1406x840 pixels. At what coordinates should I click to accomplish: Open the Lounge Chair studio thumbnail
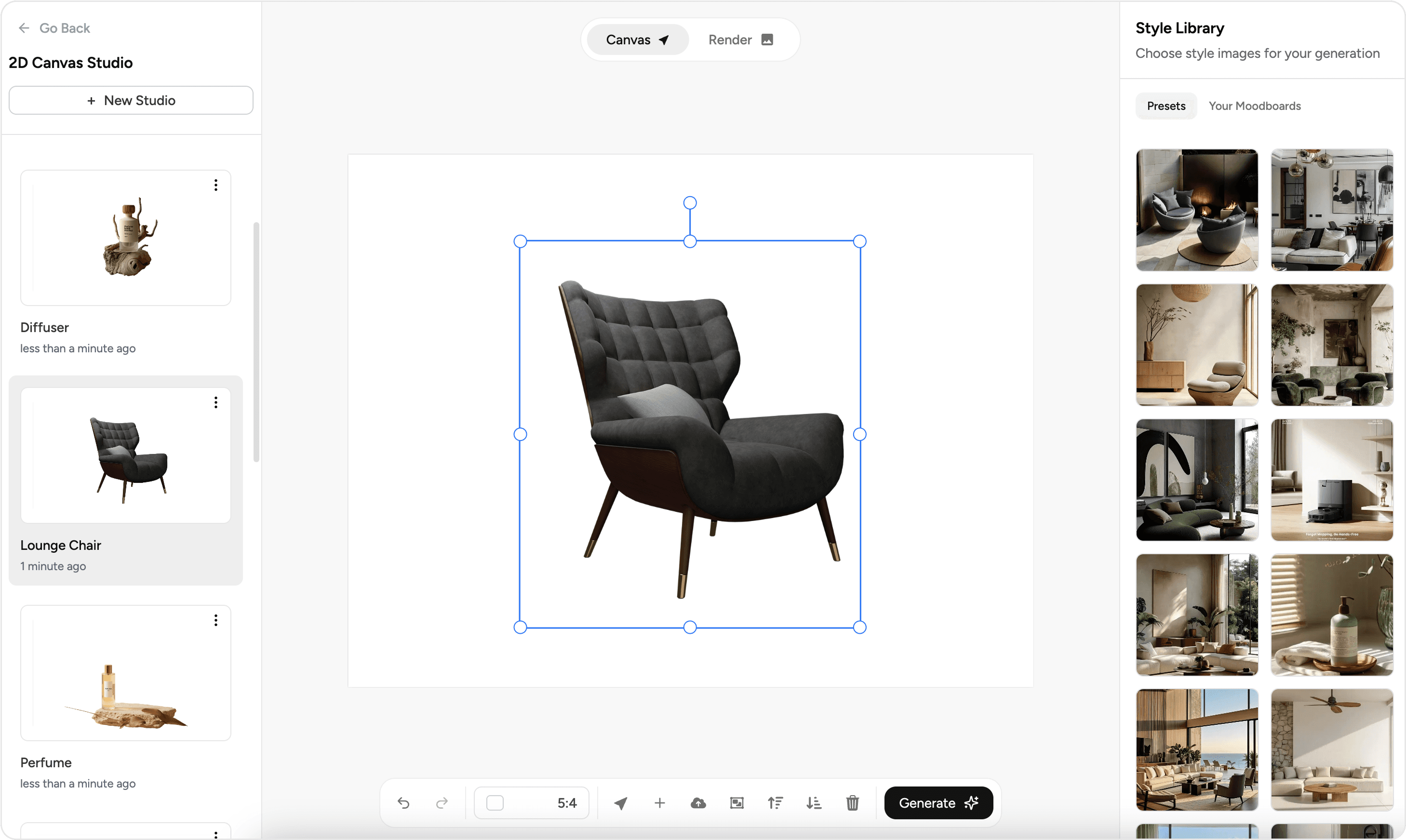pyautogui.click(x=126, y=455)
